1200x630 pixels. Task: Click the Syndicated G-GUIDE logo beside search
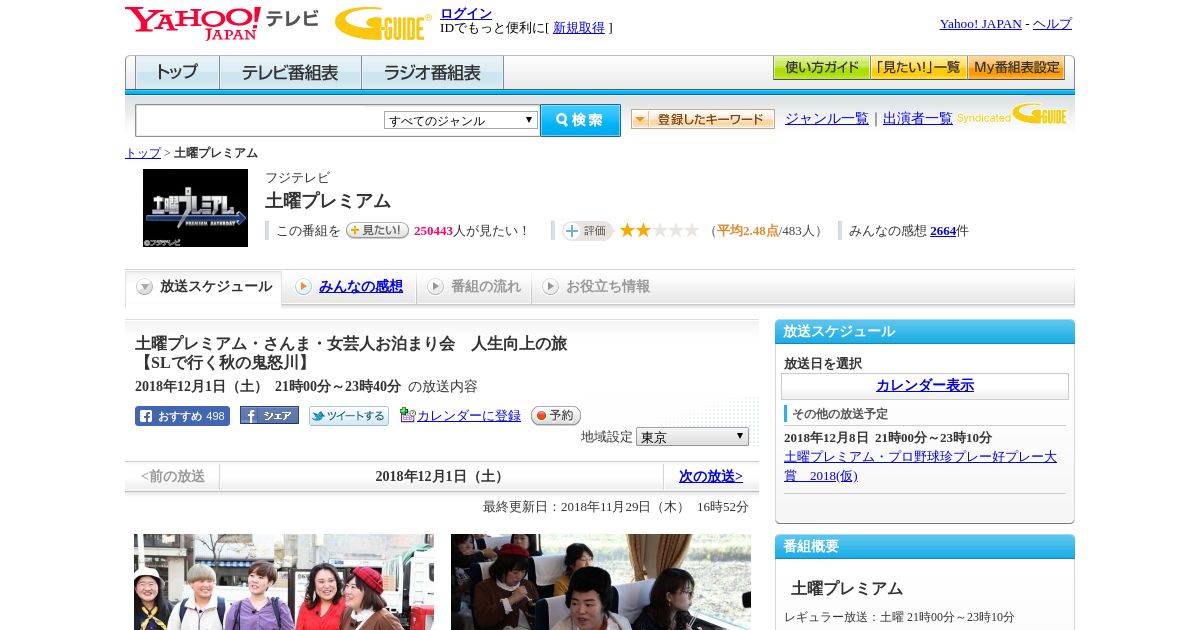pyautogui.click(x=1012, y=114)
